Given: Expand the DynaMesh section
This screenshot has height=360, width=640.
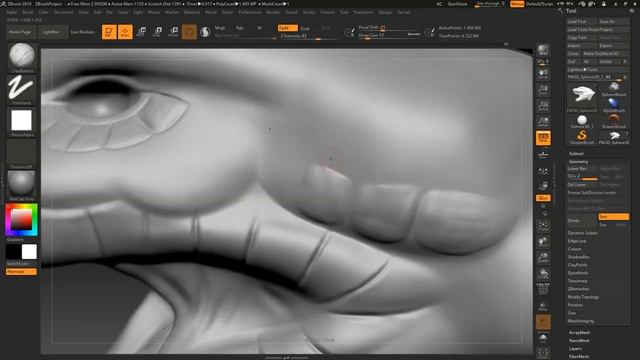Looking at the screenshot, I should pos(578,273).
